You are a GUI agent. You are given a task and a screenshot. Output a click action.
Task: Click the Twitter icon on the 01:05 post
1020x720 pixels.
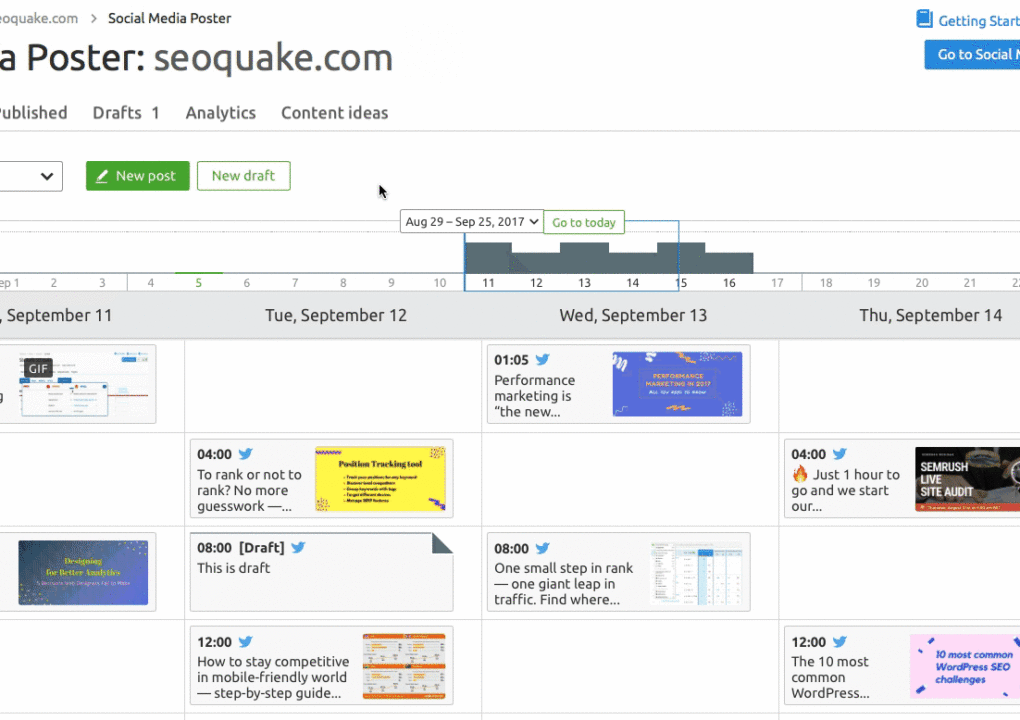pyautogui.click(x=542, y=360)
